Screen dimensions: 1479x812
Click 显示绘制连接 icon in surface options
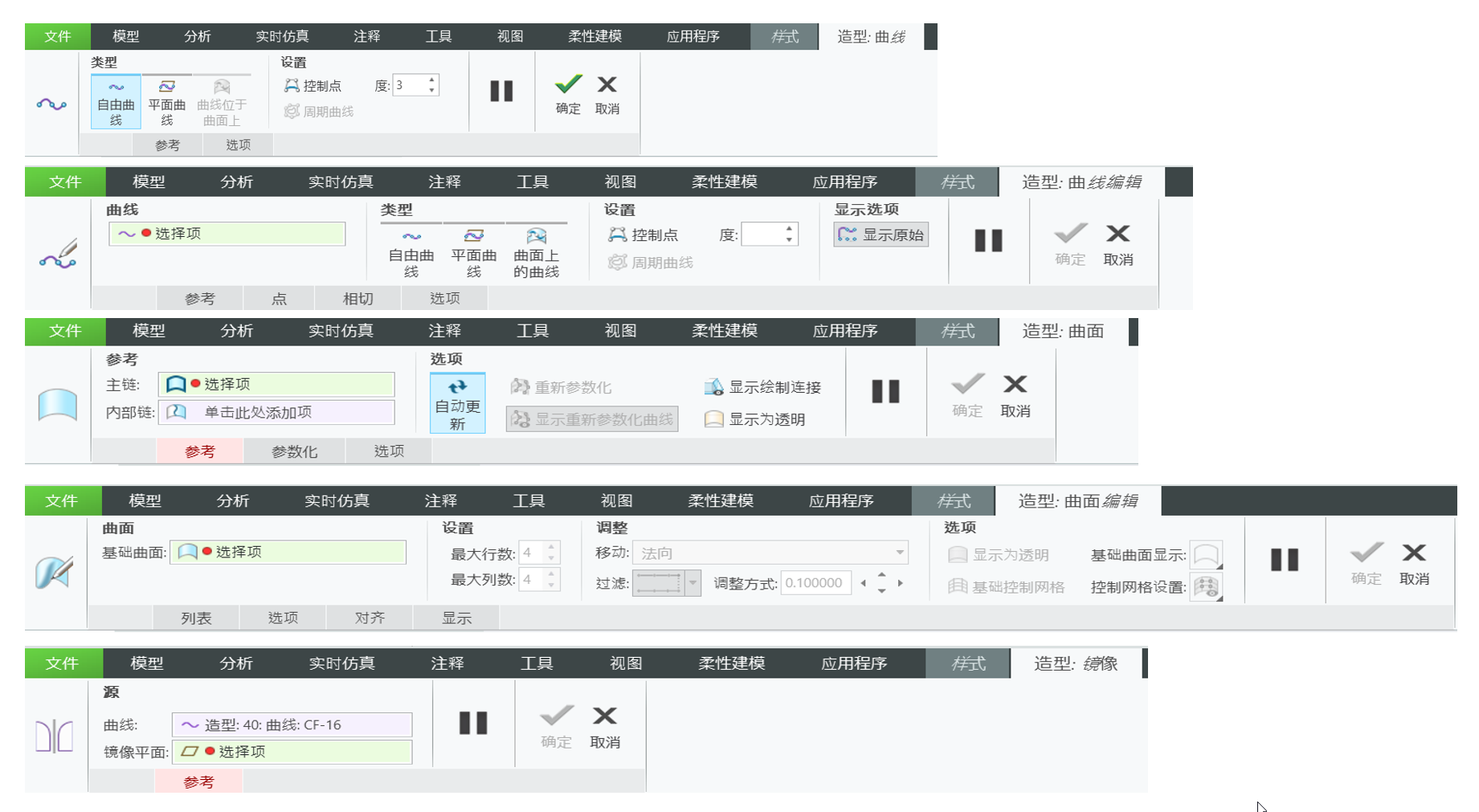click(x=713, y=388)
